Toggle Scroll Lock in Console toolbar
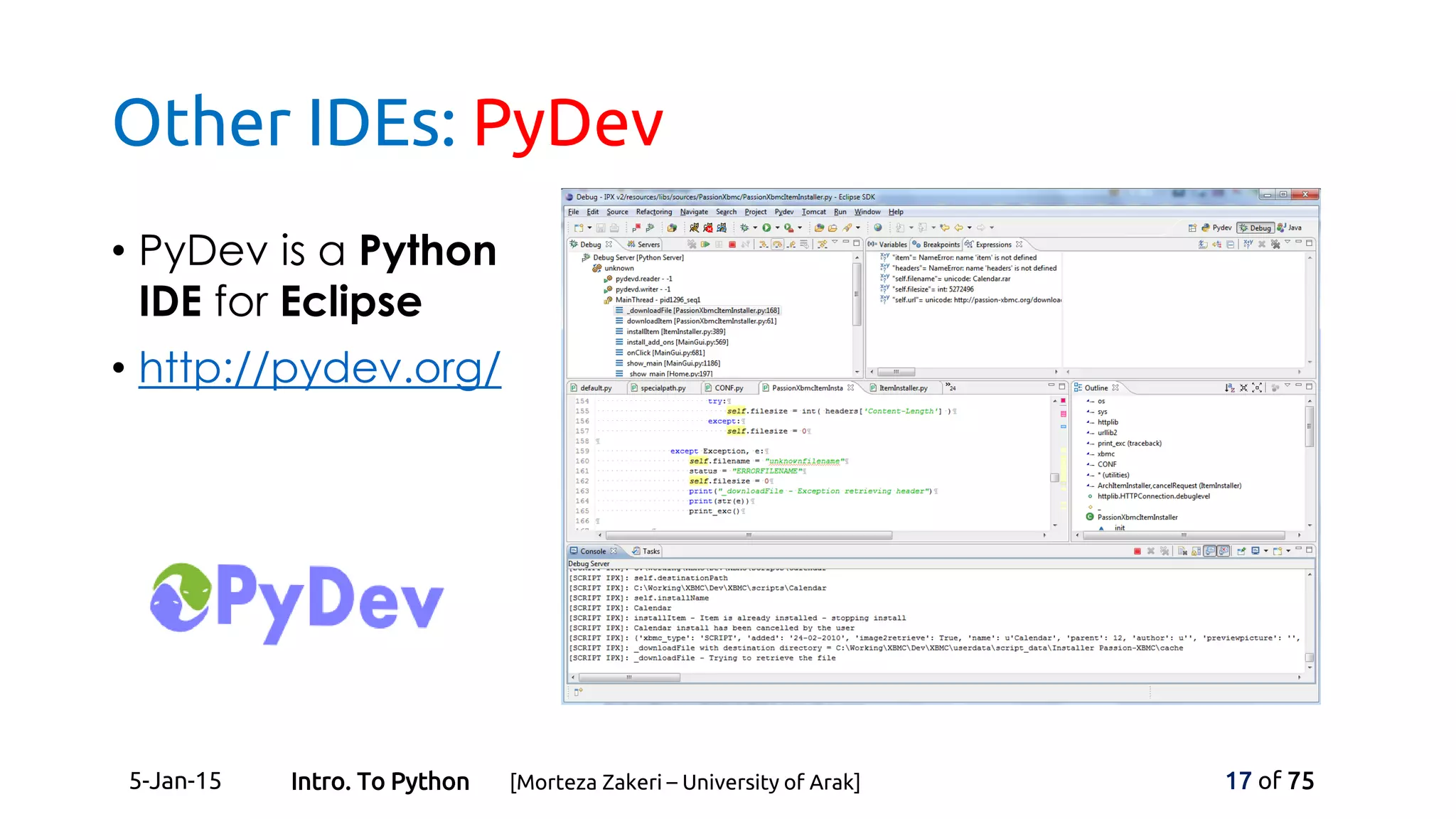 [1197, 551]
